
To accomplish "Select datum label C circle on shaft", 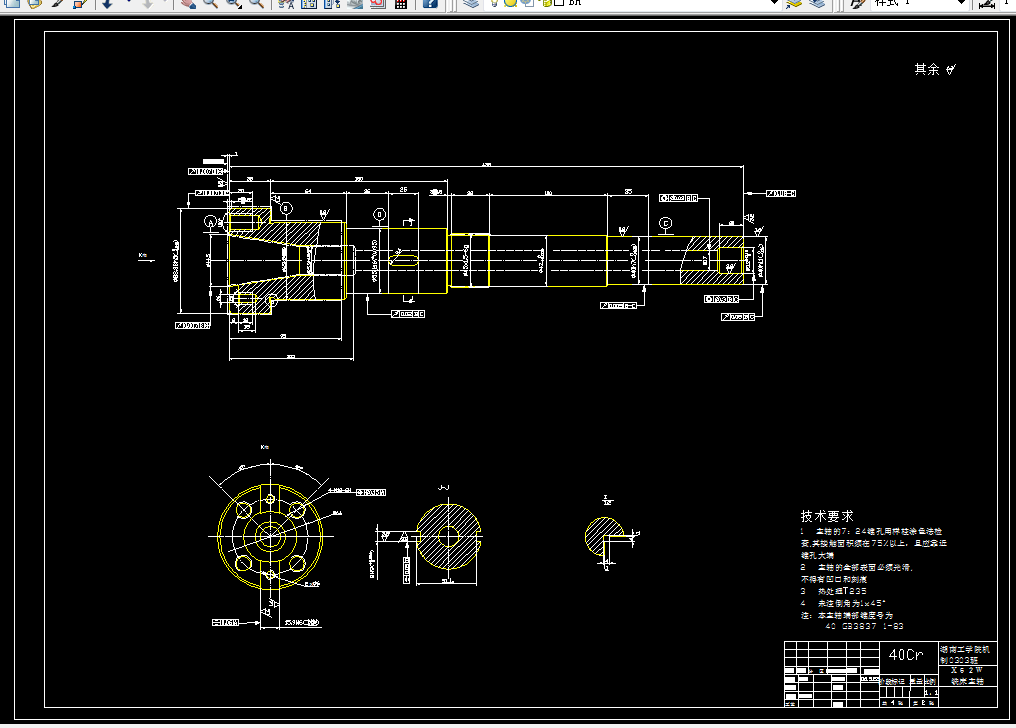I will pos(665,223).
